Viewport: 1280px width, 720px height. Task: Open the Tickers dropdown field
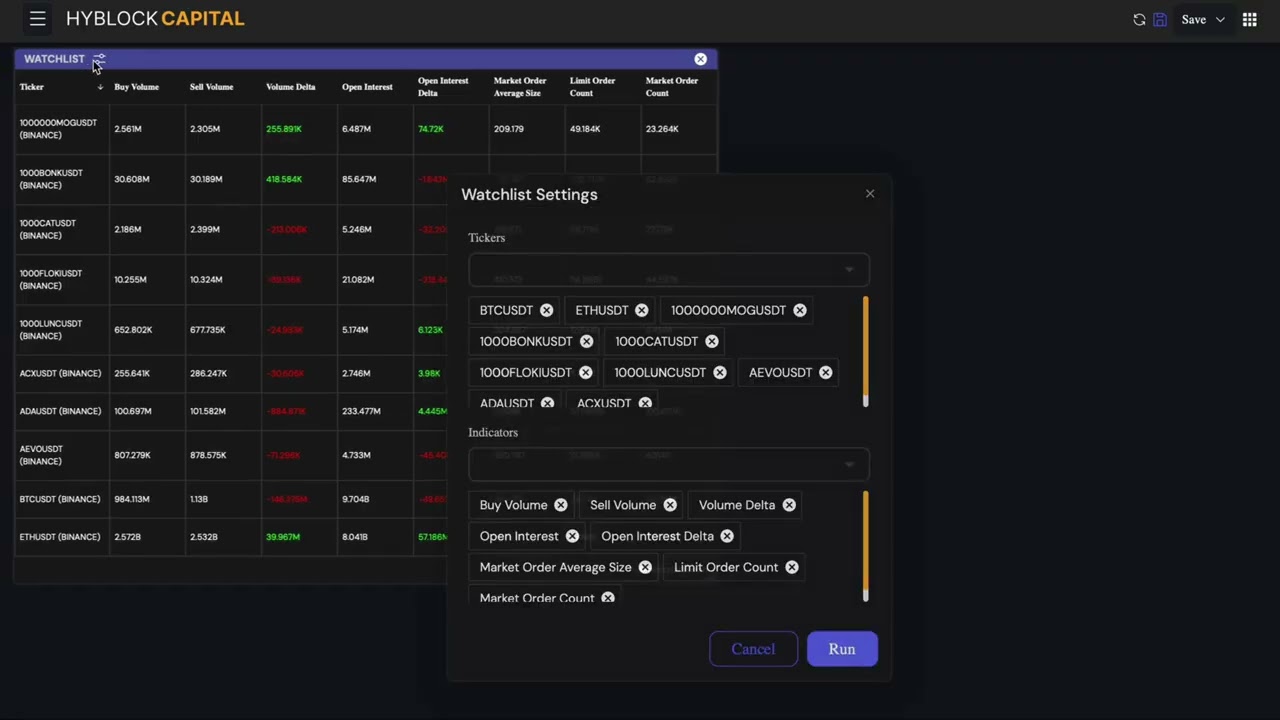[x=669, y=269]
